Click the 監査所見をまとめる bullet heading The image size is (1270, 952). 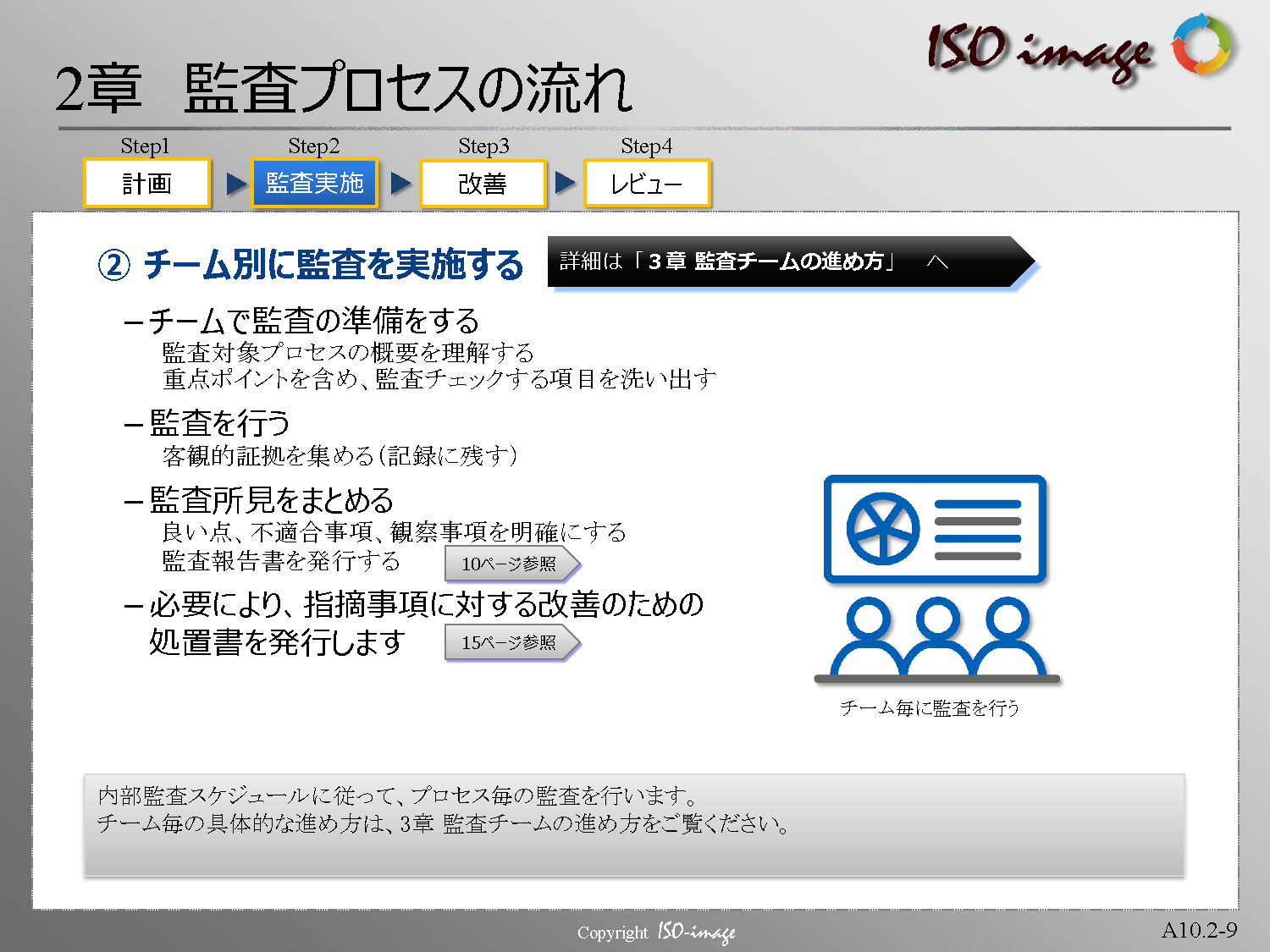point(271,500)
